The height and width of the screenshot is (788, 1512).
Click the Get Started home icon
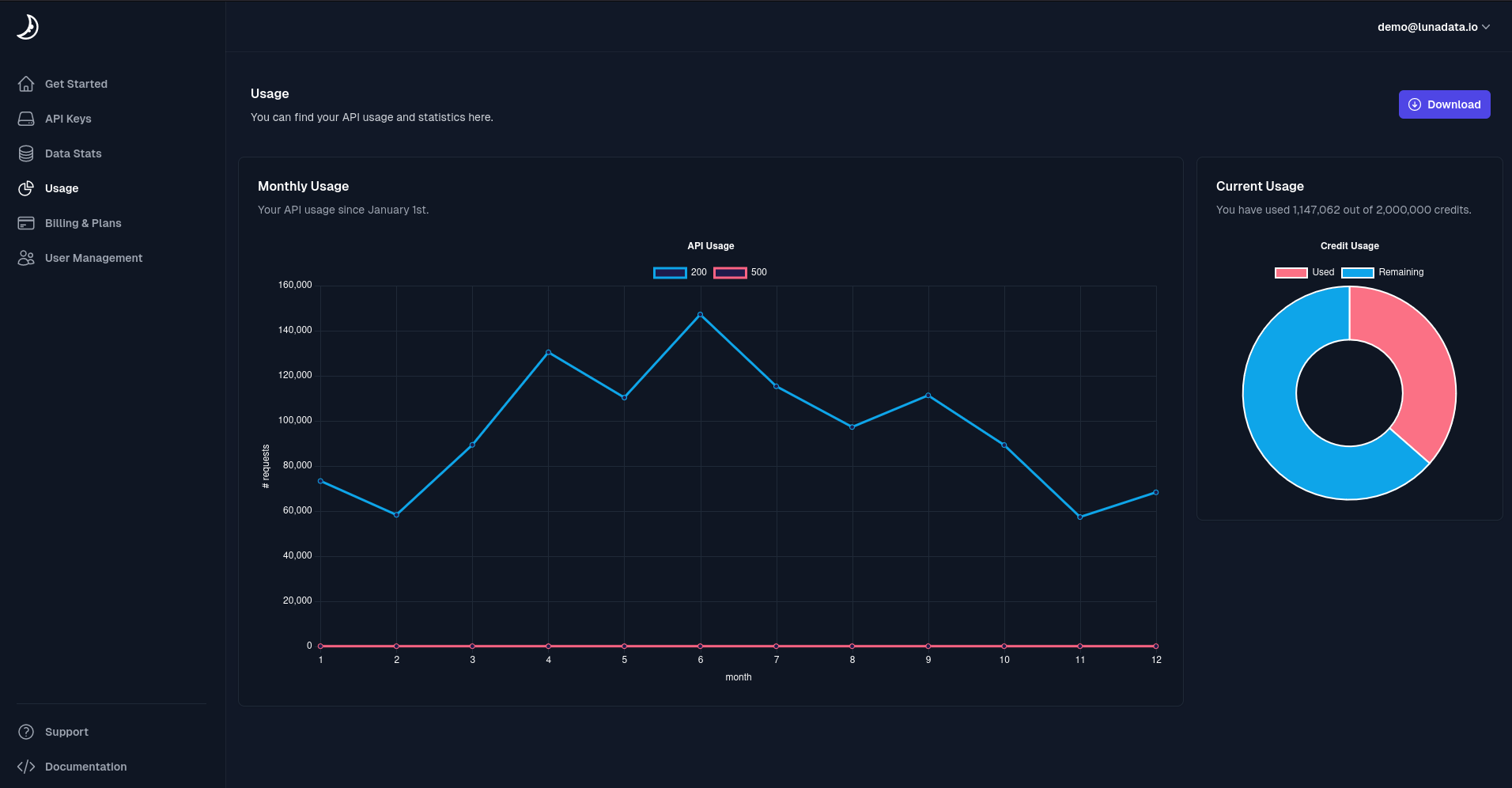(26, 84)
